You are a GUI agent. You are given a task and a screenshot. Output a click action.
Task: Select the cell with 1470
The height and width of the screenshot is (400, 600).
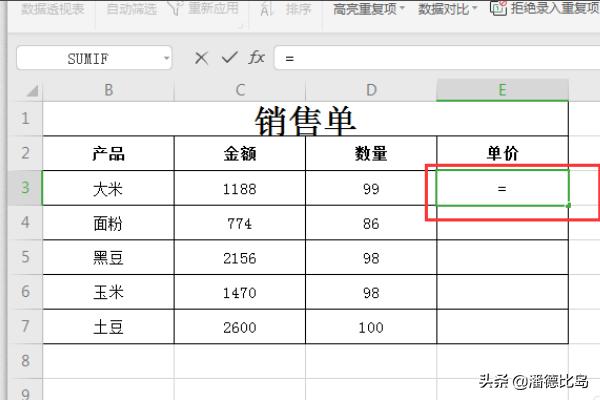point(240,292)
